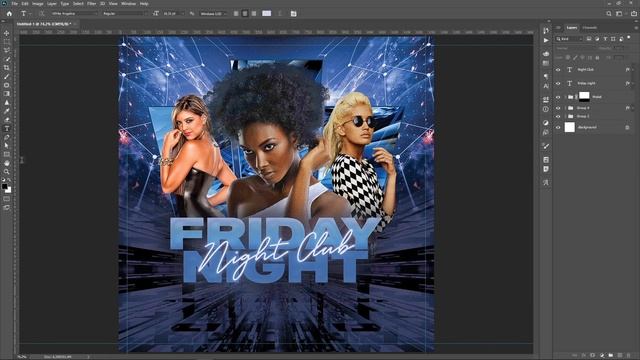Image resolution: width=640 pixels, height=360 pixels.
Task: Select the Move tool
Action: point(7,33)
